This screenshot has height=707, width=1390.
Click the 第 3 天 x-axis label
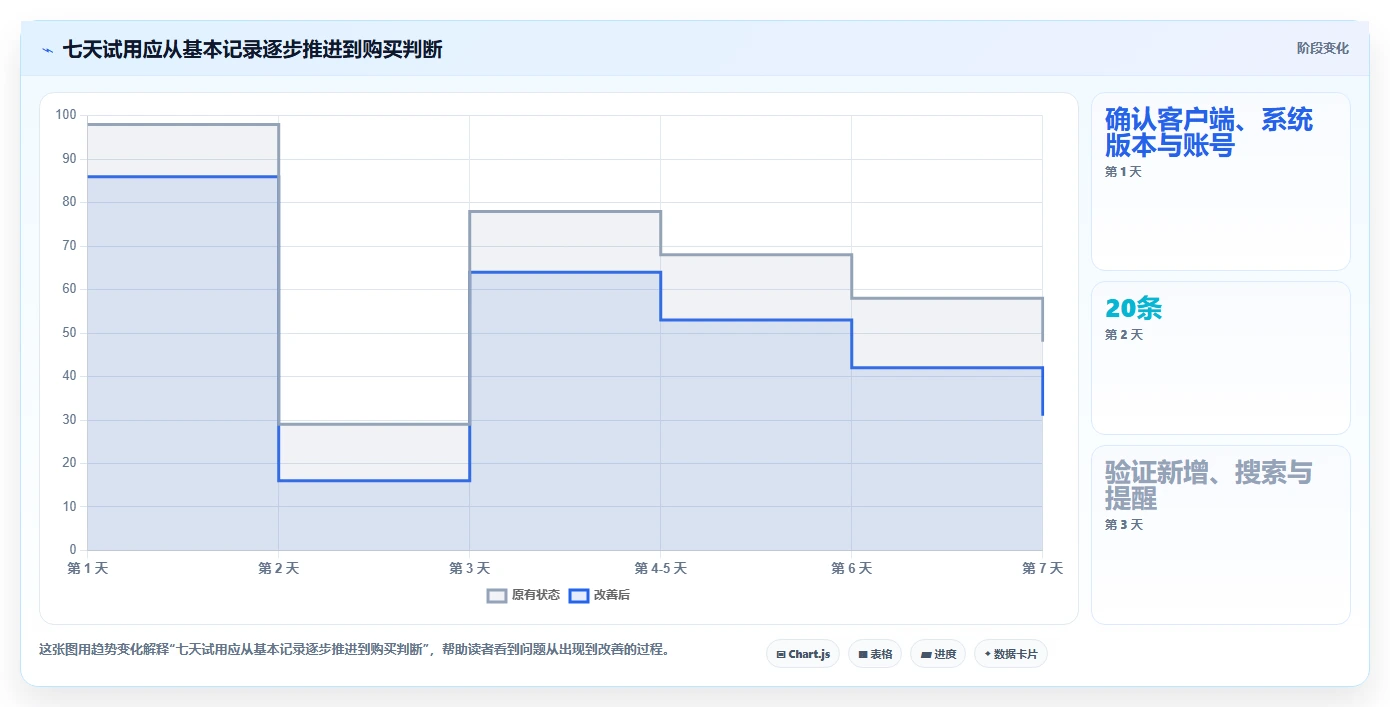tap(469, 568)
